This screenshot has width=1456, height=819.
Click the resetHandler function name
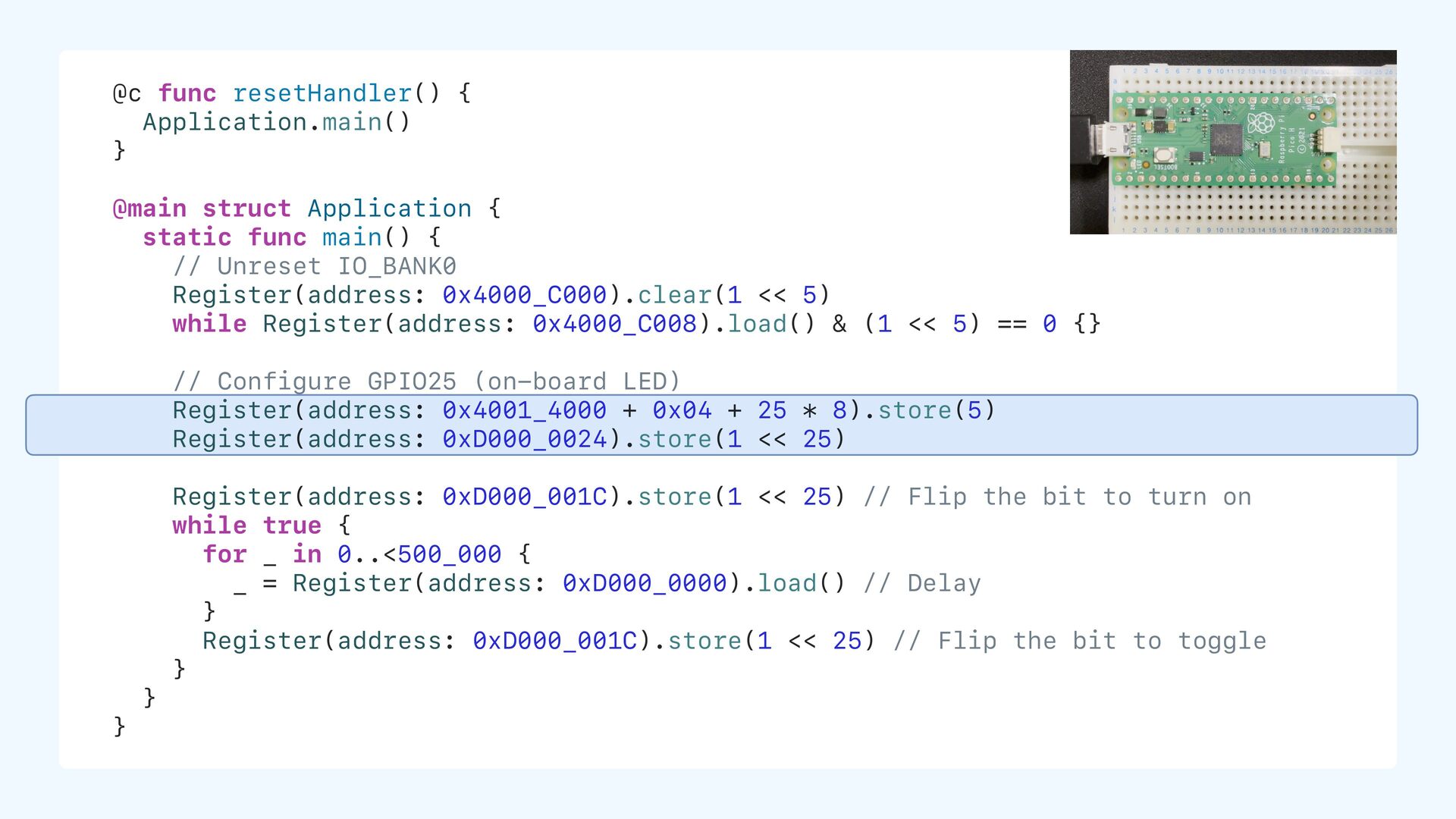(x=322, y=93)
